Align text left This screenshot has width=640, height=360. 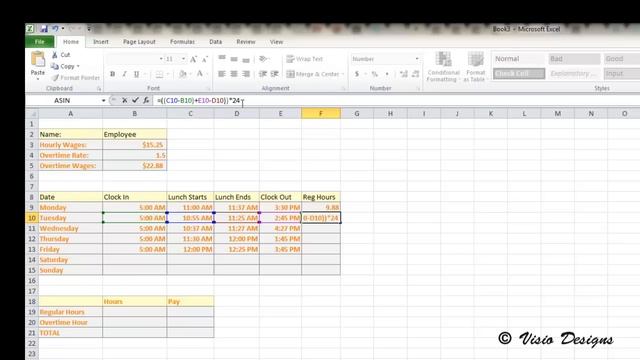[222, 74]
